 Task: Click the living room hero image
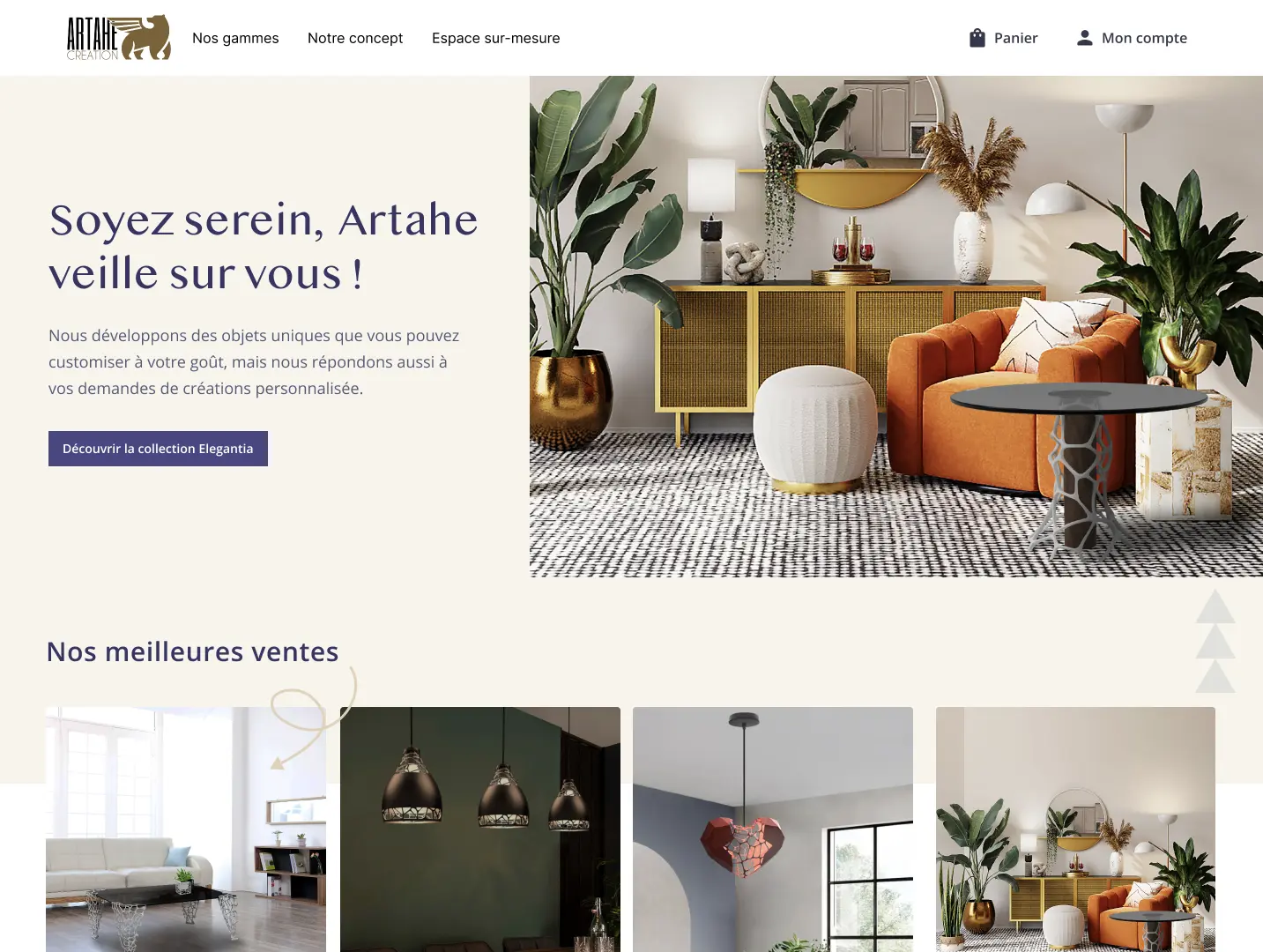[896, 327]
